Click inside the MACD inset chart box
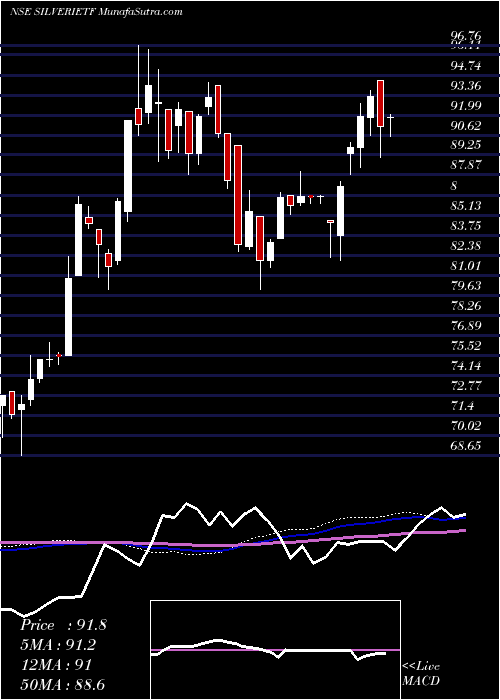 click(275, 650)
